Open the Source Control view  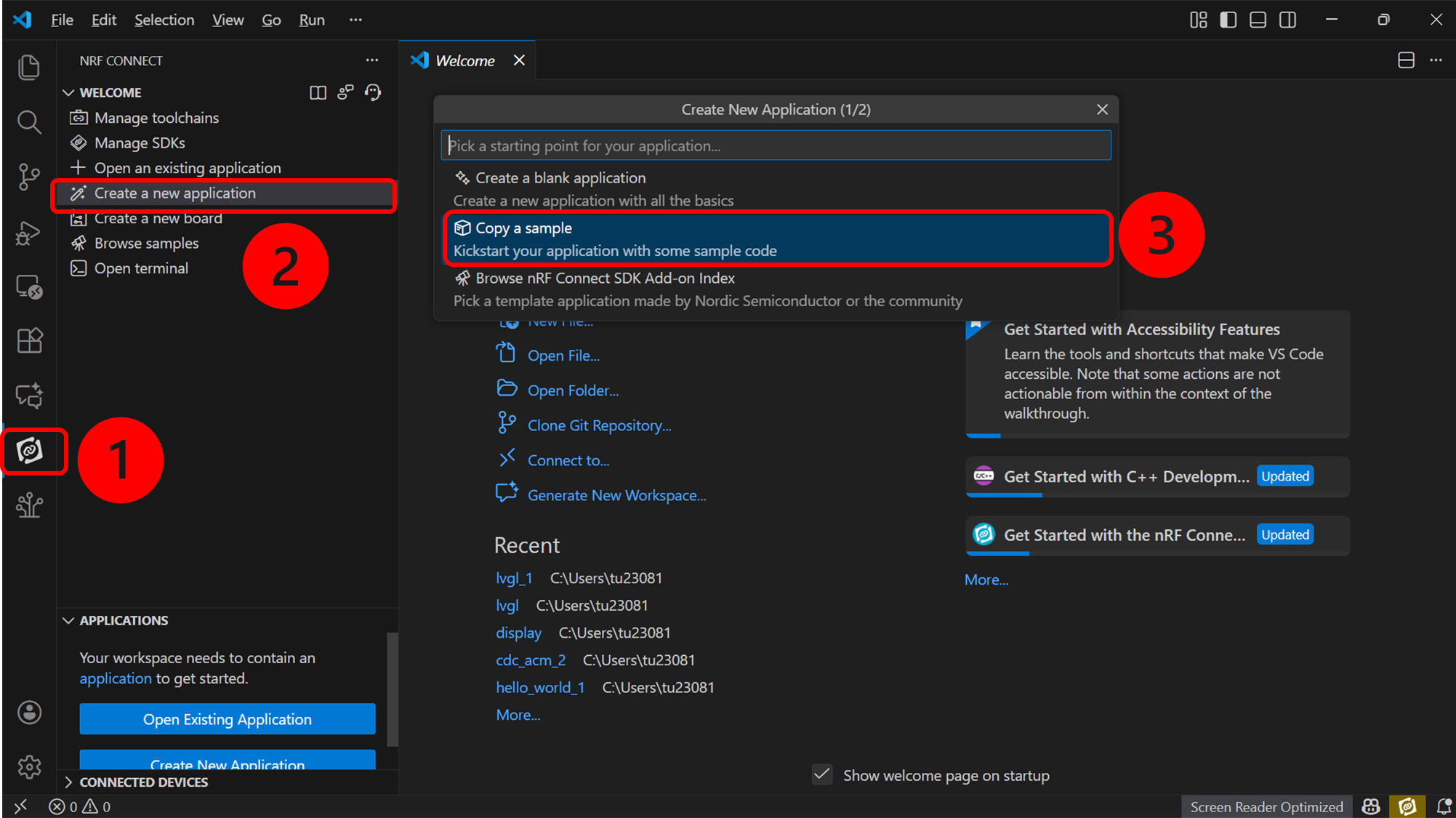pos(29,176)
